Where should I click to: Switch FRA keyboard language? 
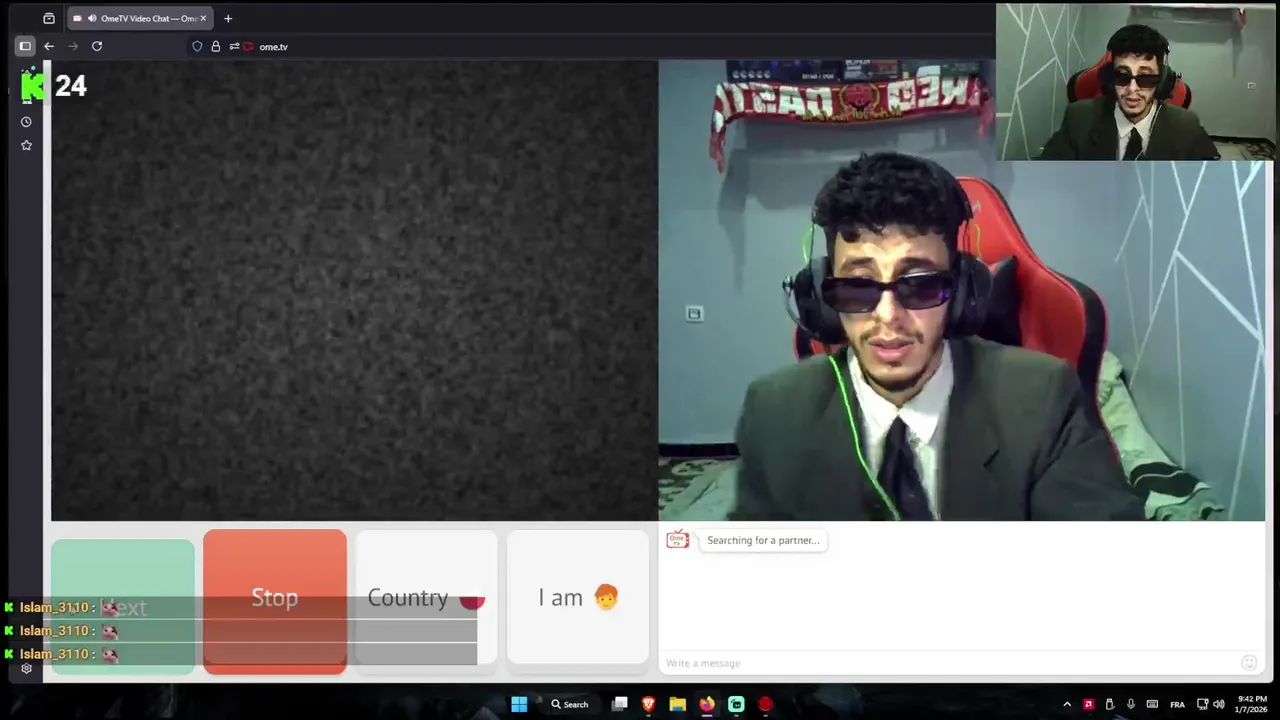(x=1178, y=704)
